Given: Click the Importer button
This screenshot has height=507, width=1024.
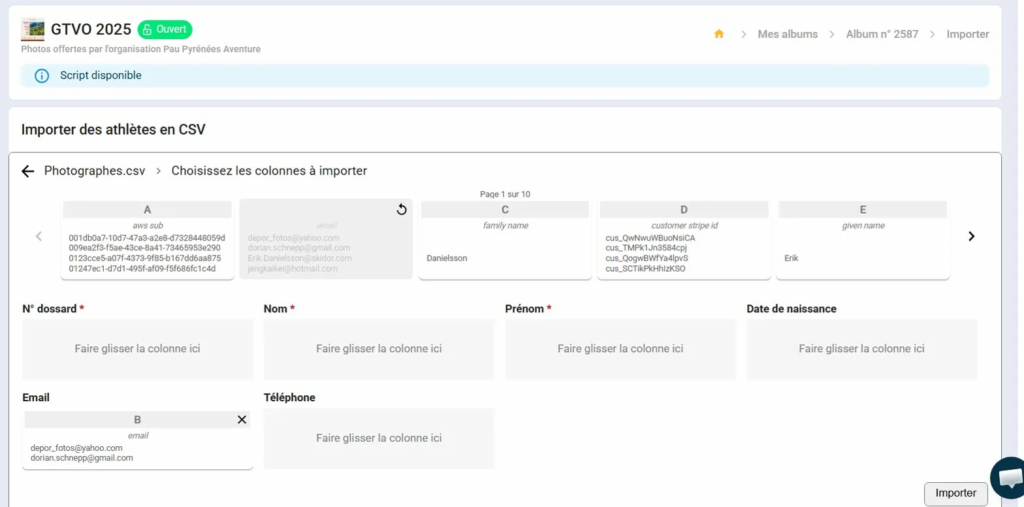Looking at the screenshot, I should 955,493.
